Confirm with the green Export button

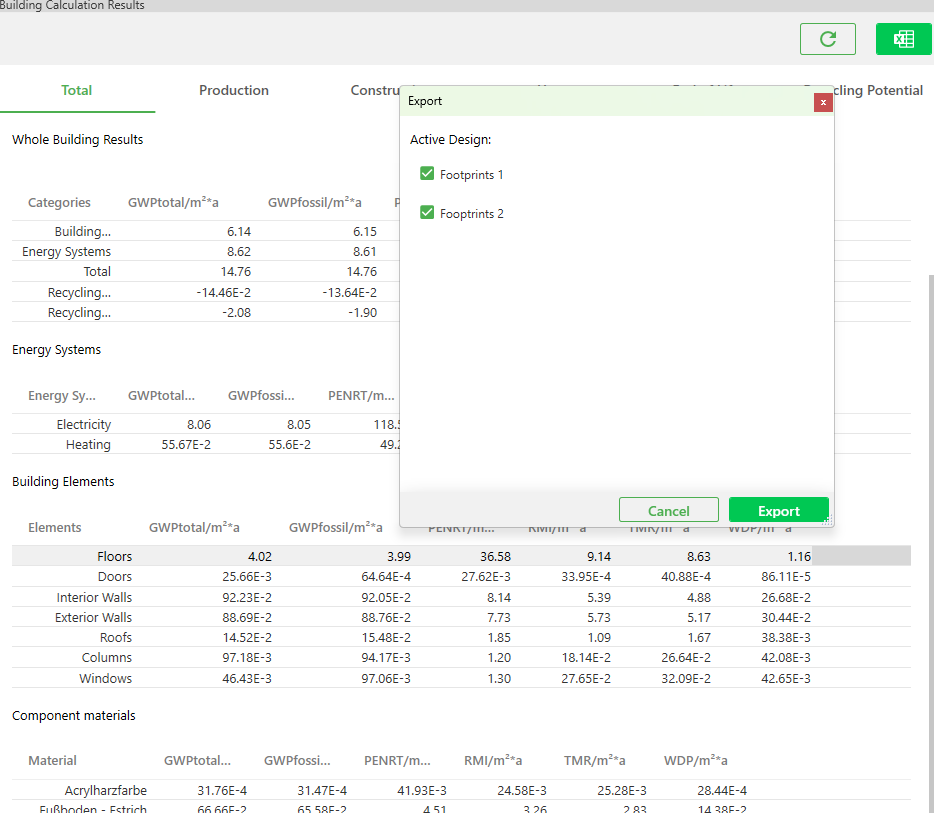(x=778, y=510)
